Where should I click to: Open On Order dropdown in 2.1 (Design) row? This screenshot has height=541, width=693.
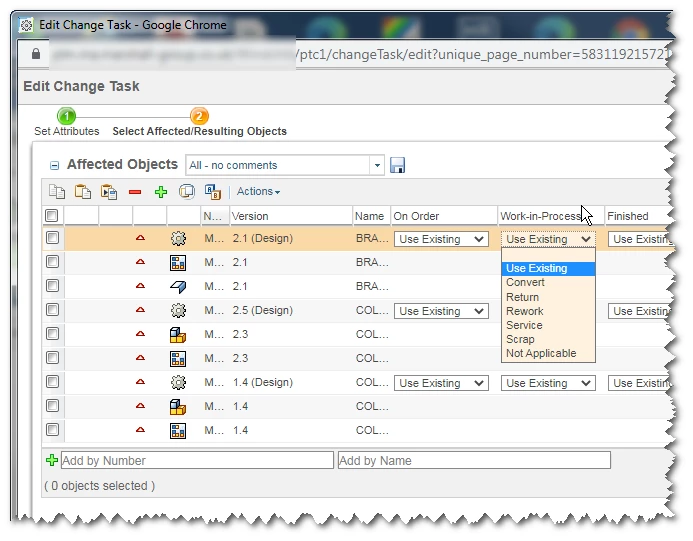[x=441, y=239]
